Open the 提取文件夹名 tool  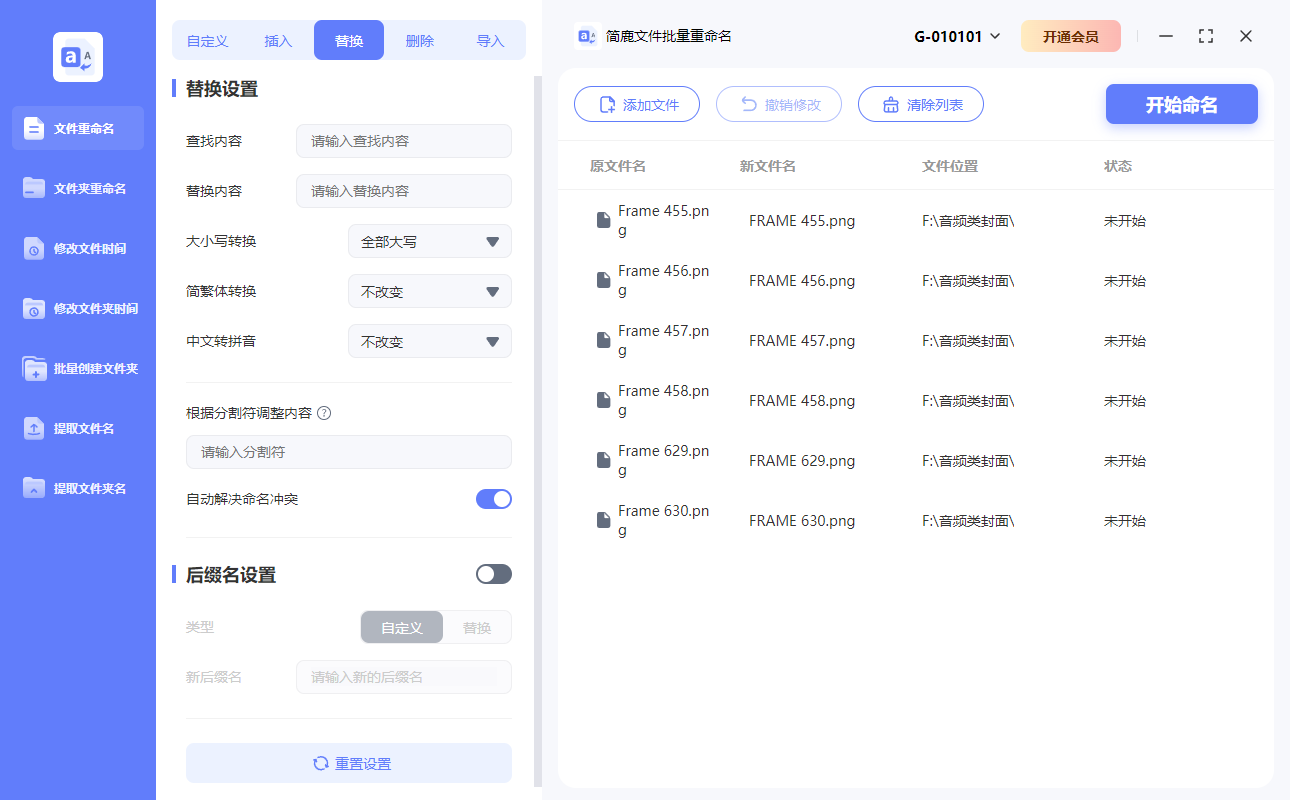click(x=77, y=488)
